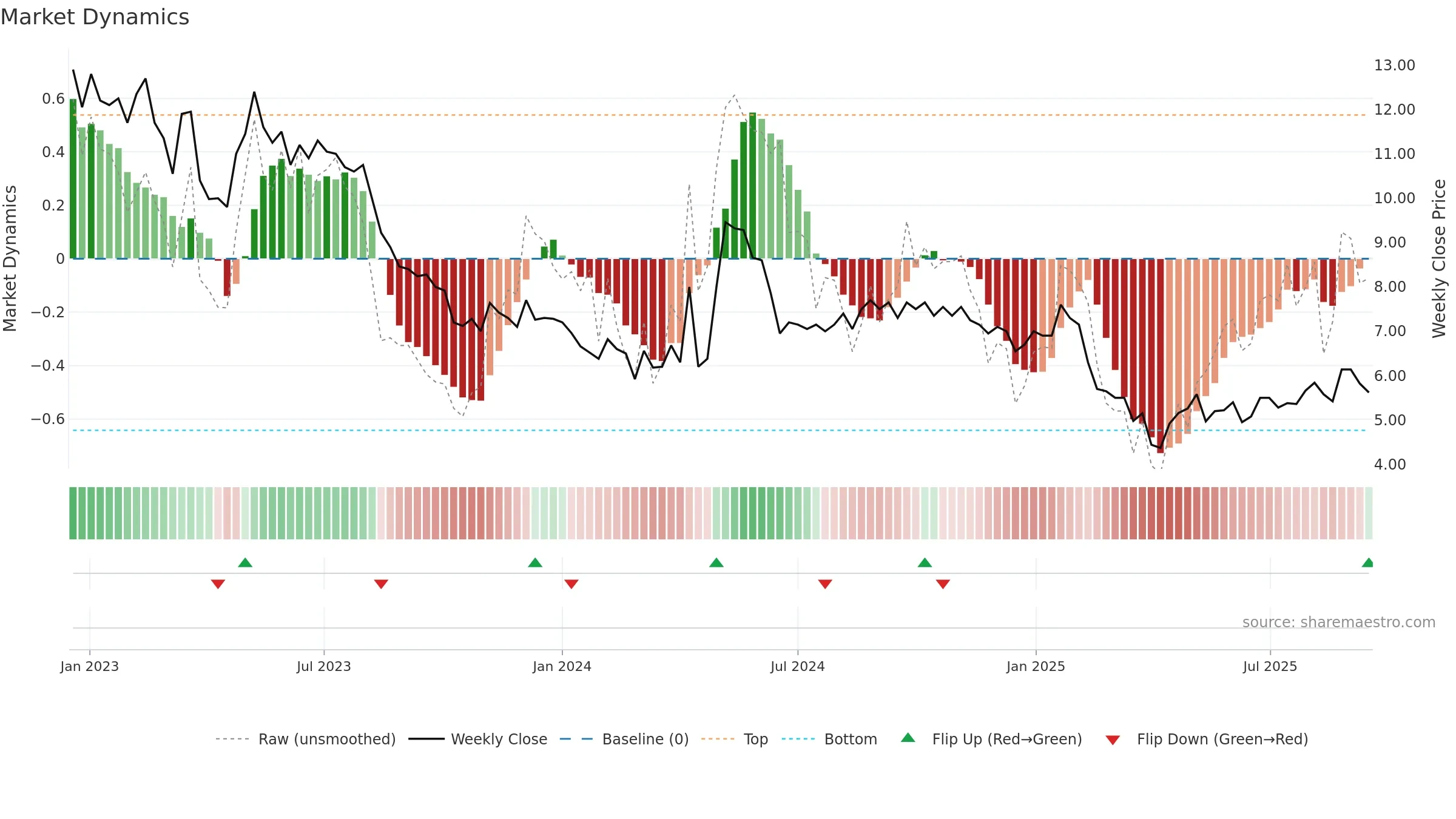1456x819 pixels.
Task: Click the Jan 2024 axis label
Action: (562, 666)
